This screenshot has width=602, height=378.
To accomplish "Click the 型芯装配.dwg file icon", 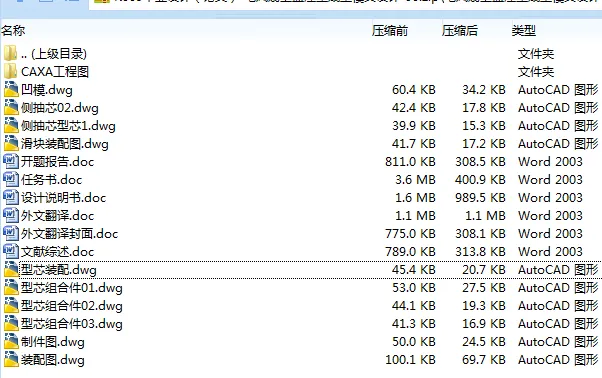I will [x=11, y=269].
